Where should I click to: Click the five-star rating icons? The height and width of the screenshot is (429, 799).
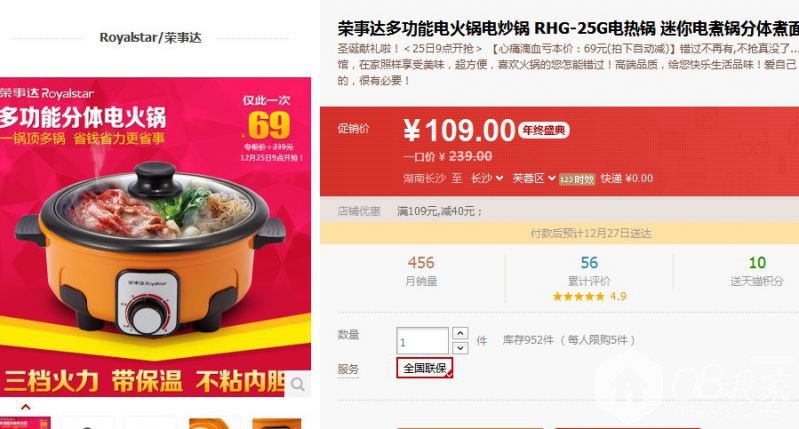pos(578,297)
